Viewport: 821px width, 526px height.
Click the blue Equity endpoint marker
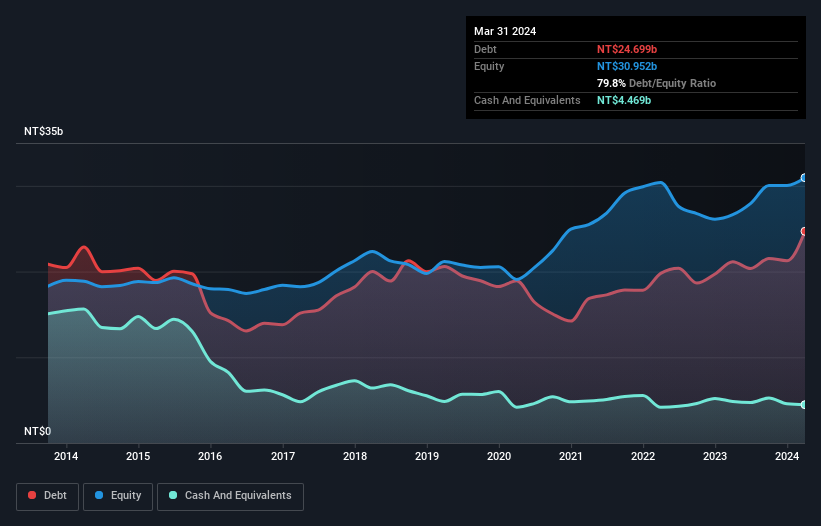pos(804,178)
